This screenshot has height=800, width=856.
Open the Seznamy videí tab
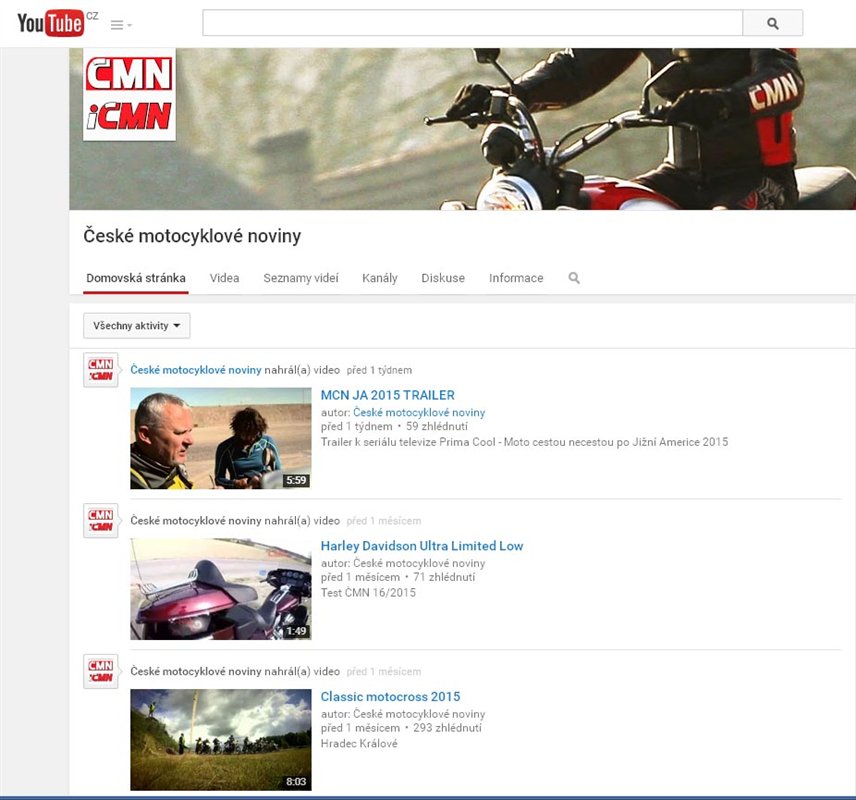301,278
